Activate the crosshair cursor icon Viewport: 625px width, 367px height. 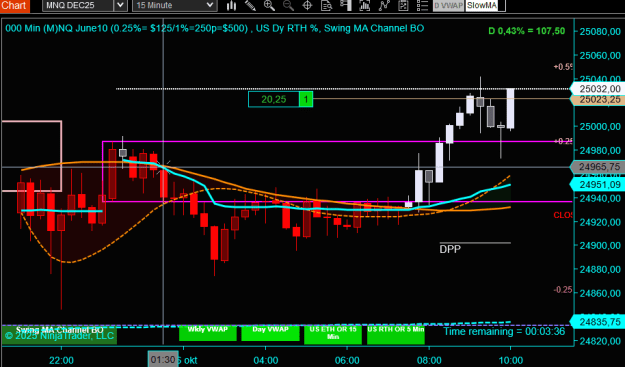pyautogui.click(x=307, y=5)
